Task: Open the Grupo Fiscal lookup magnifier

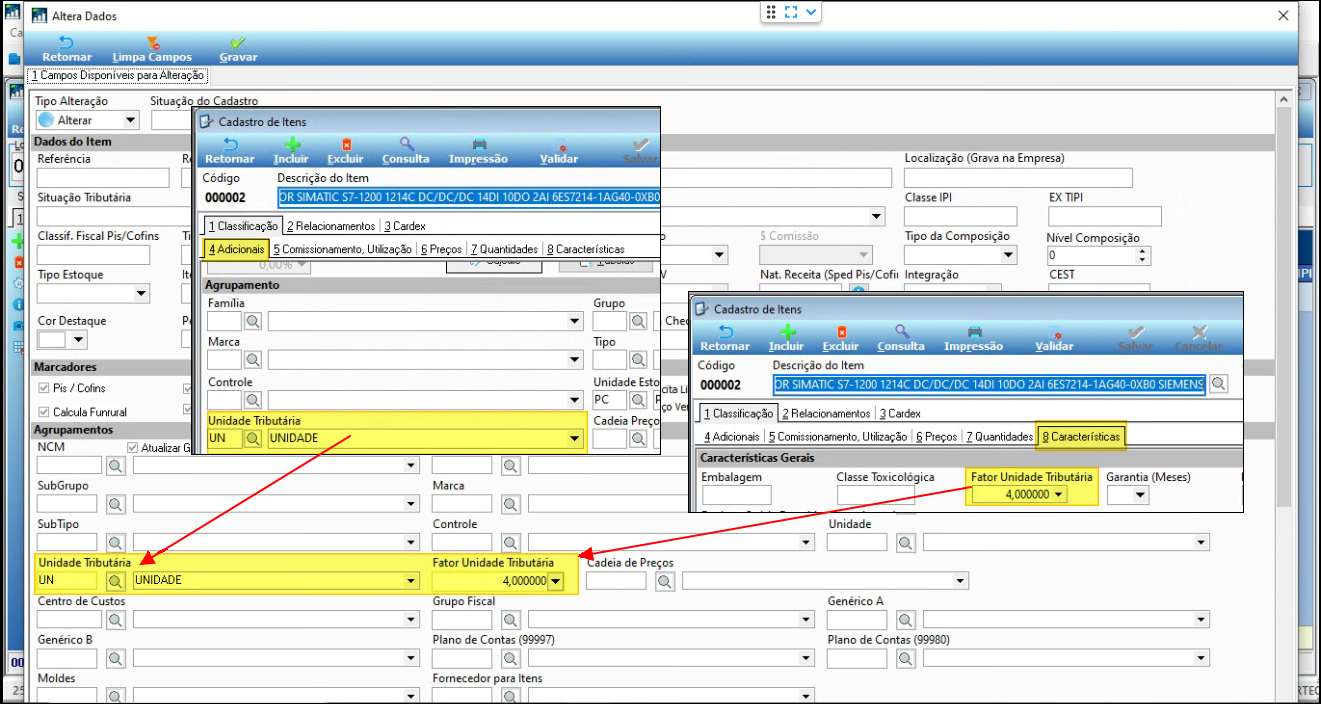Action: [511, 619]
